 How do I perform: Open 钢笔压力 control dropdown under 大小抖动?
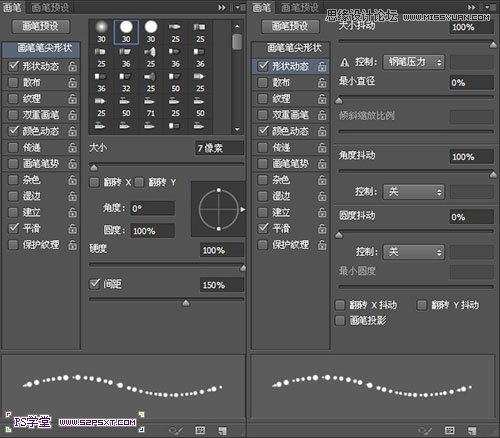click(413, 62)
